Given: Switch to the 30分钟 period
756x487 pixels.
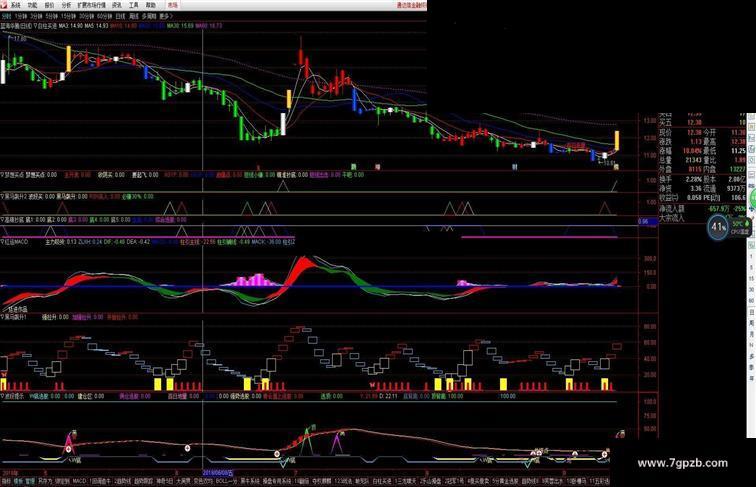Looking at the screenshot, I should point(87,16).
